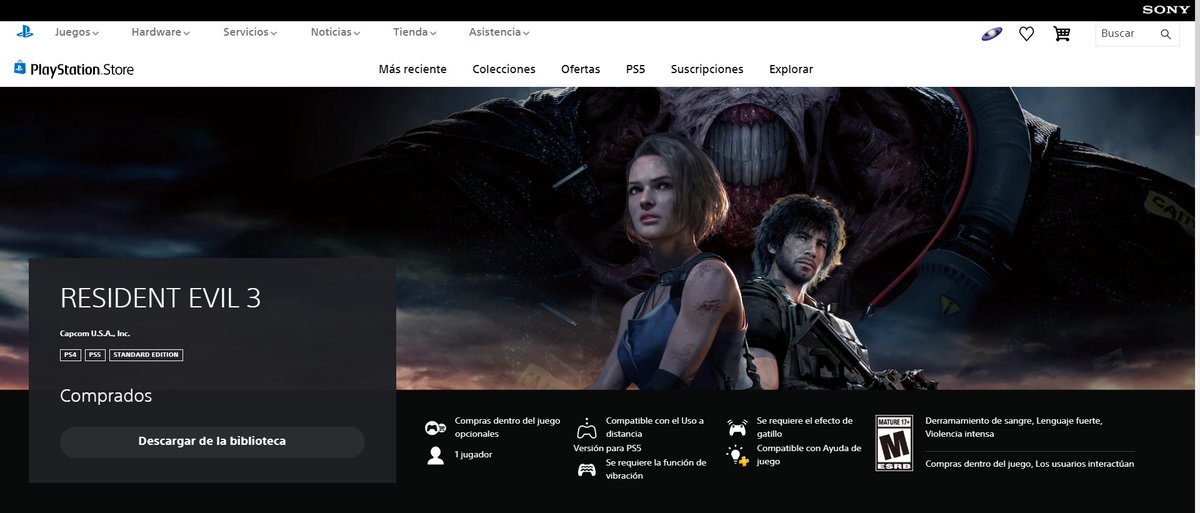Click the 'Versión para PS5' label

pyautogui.click(x=608, y=448)
